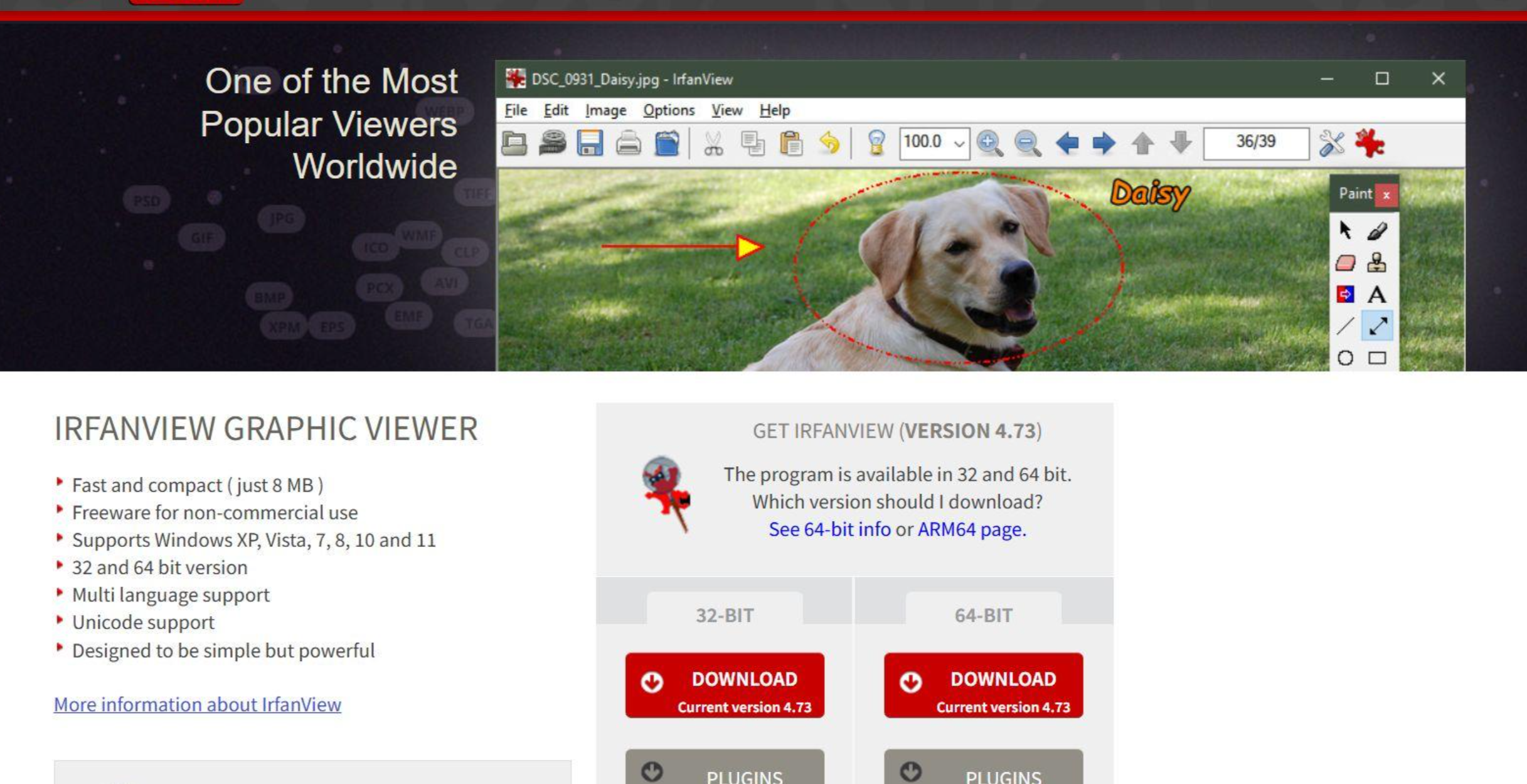Click the IrfanView mascot image

point(666,495)
